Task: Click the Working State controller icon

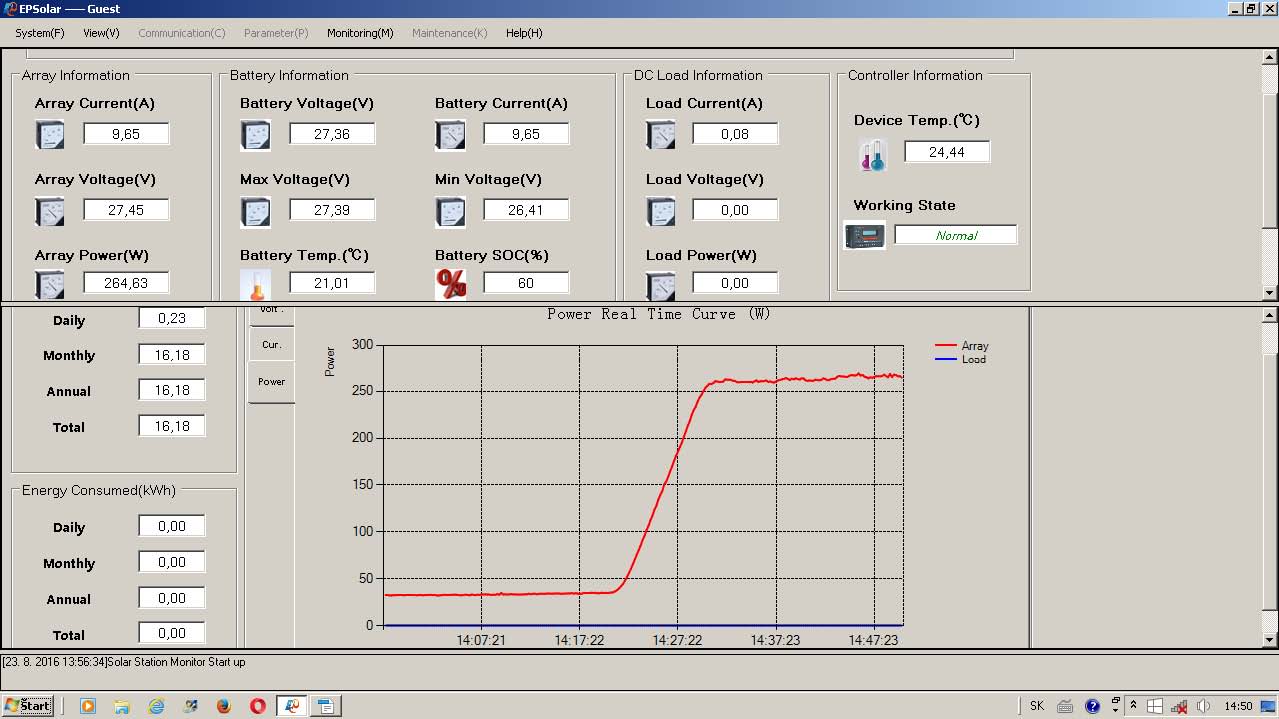Action: pos(865,236)
